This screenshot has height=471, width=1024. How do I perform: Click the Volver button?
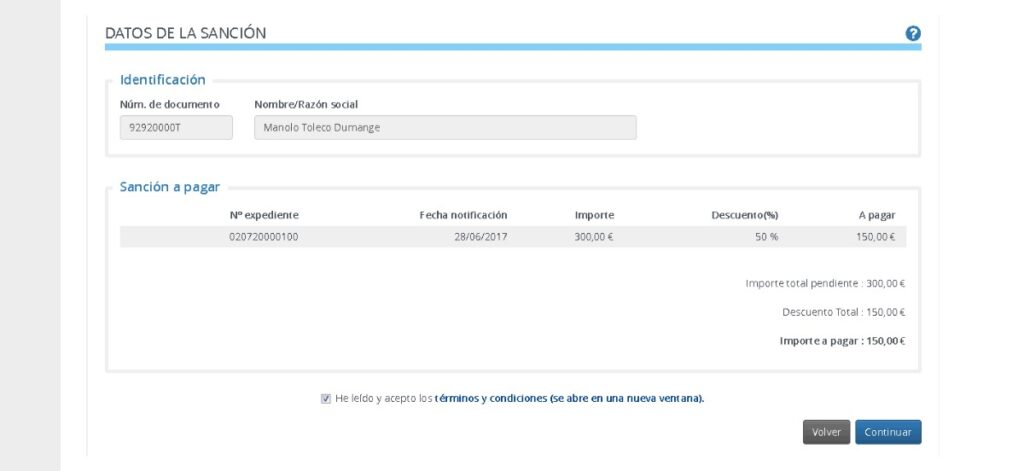pyautogui.click(x=826, y=432)
